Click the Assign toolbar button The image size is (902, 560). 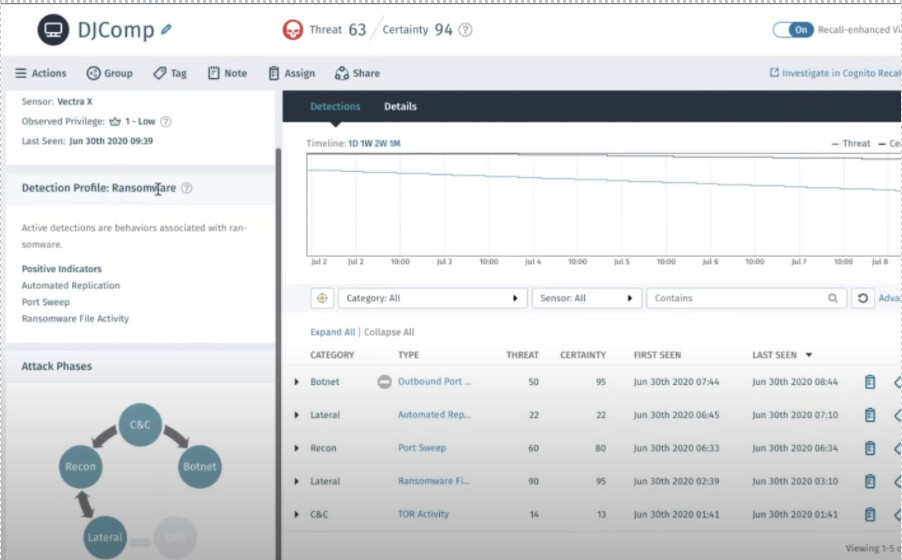[292, 73]
